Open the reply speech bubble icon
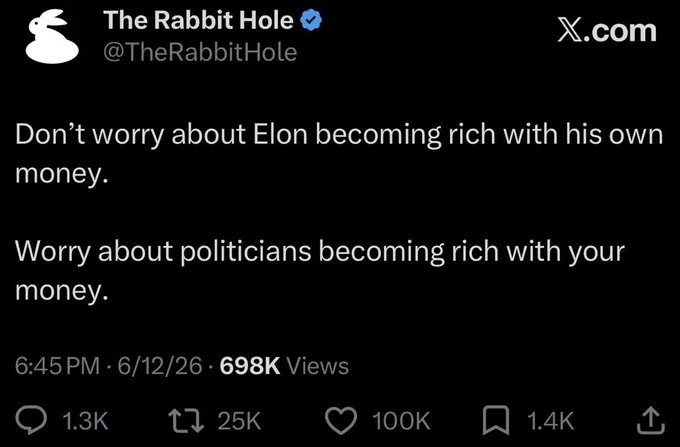 click(31, 421)
